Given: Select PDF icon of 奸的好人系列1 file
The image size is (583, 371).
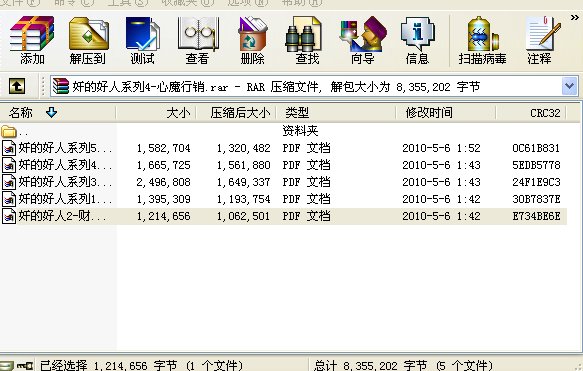Looking at the screenshot, I should tap(9, 199).
